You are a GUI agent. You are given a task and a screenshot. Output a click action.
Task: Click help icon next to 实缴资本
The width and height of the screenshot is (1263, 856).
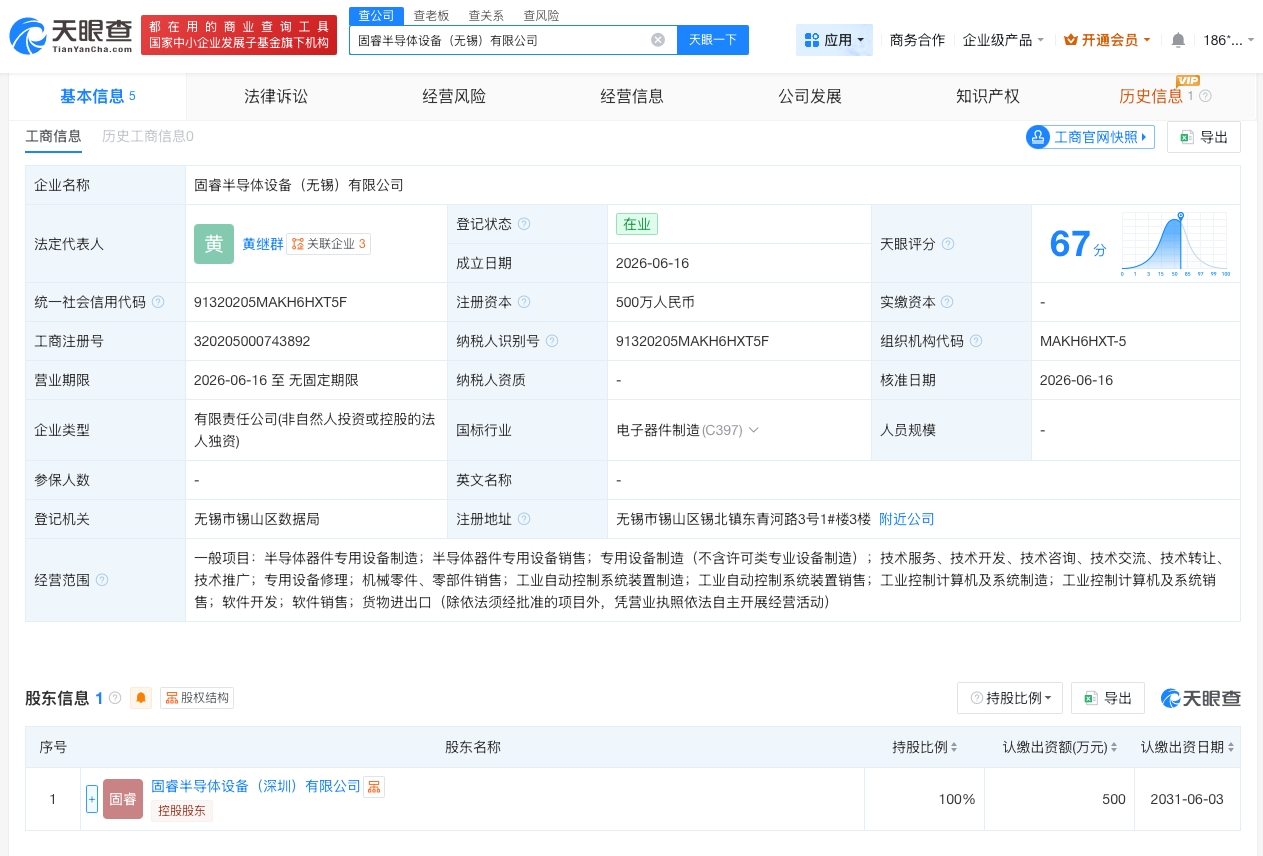click(948, 302)
